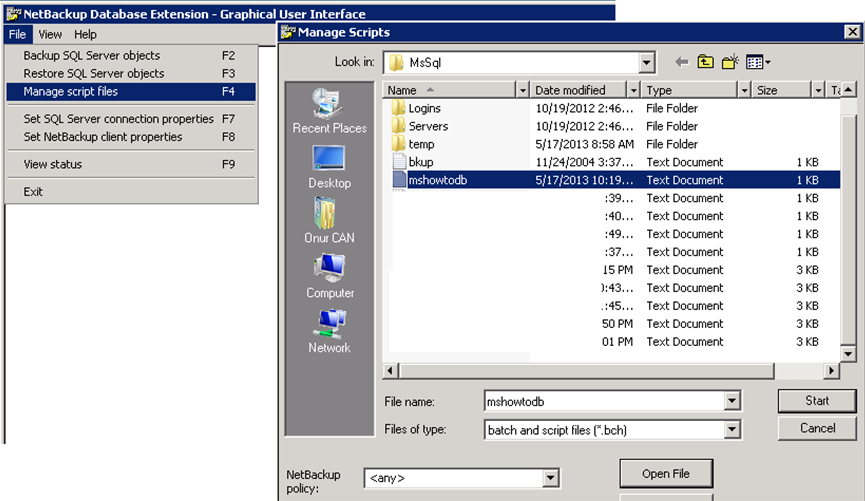Viewport: 865px width, 501px height.
Task: Open the Type column filter arrow
Action: click(744, 90)
